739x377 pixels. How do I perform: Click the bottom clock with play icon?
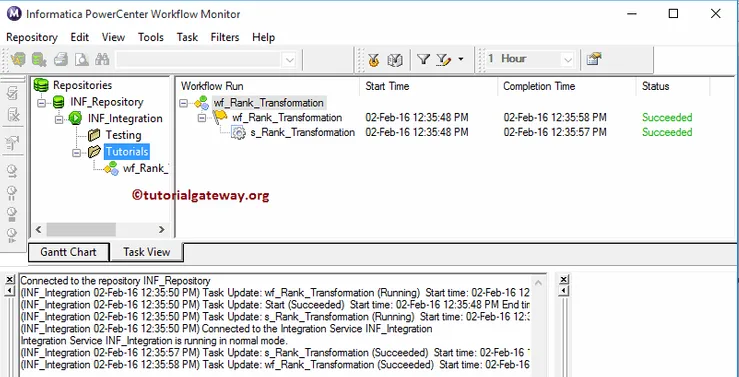coord(13,234)
